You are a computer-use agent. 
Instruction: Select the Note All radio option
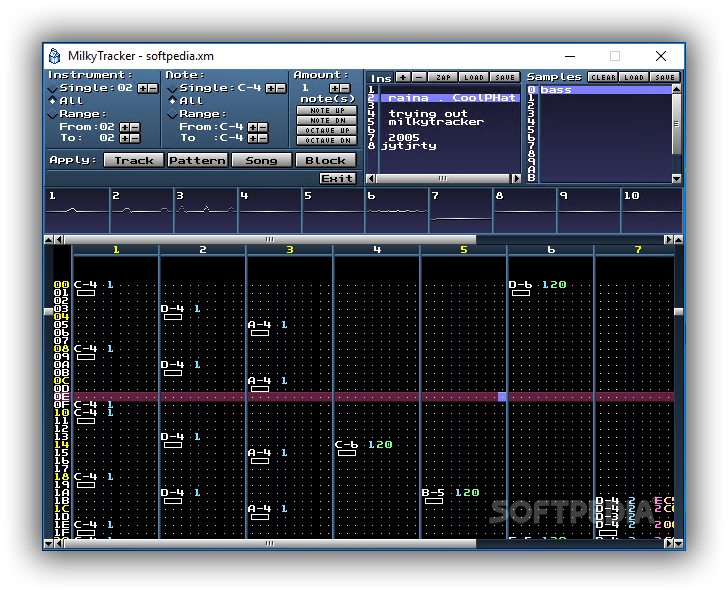[172, 101]
